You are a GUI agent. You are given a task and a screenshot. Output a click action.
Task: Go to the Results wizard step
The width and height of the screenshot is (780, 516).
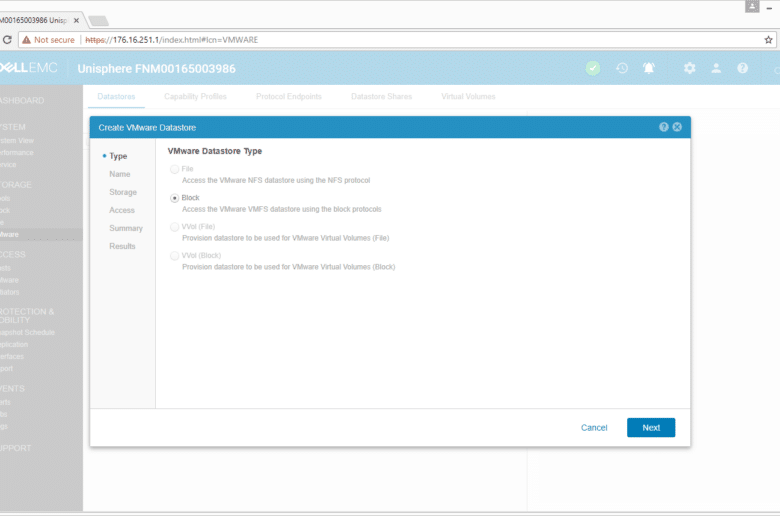[x=122, y=246]
